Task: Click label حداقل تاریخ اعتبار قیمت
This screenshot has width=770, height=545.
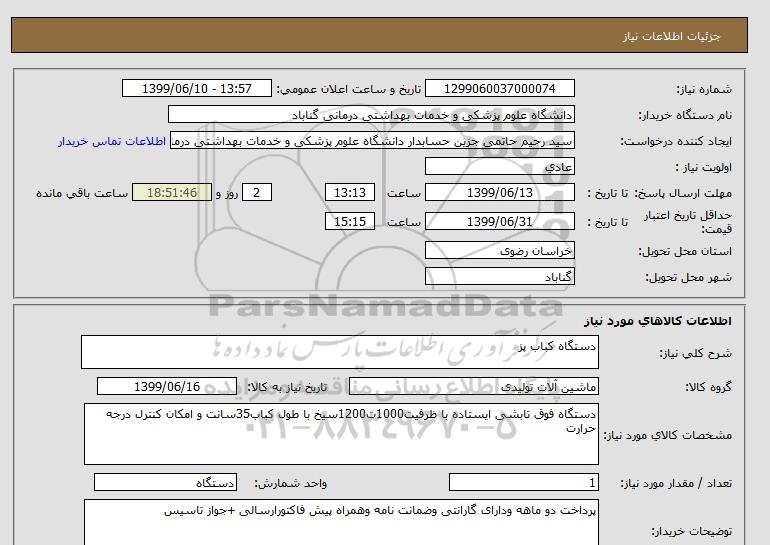Action: click(x=688, y=222)
